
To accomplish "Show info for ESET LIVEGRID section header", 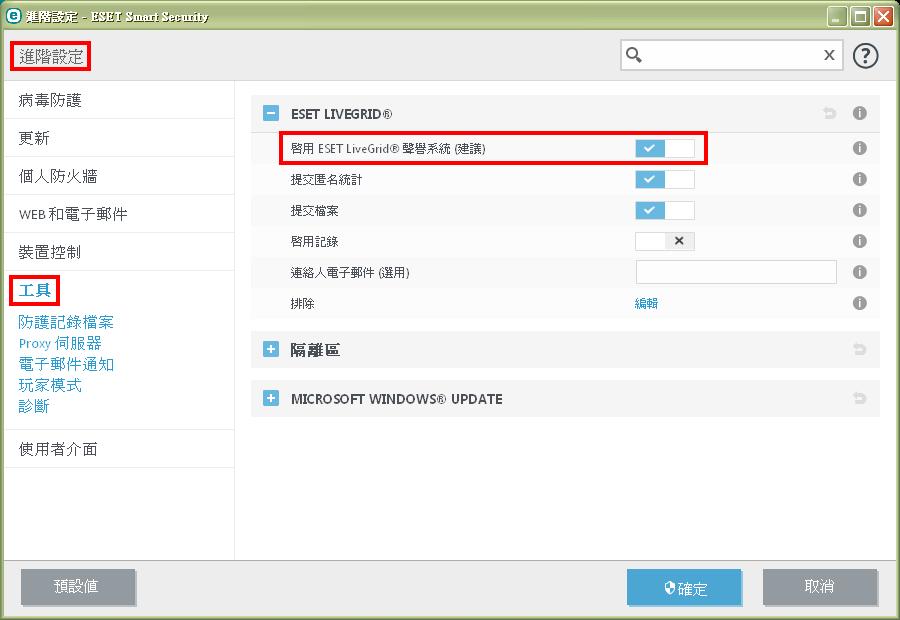I will coord(859,113).
